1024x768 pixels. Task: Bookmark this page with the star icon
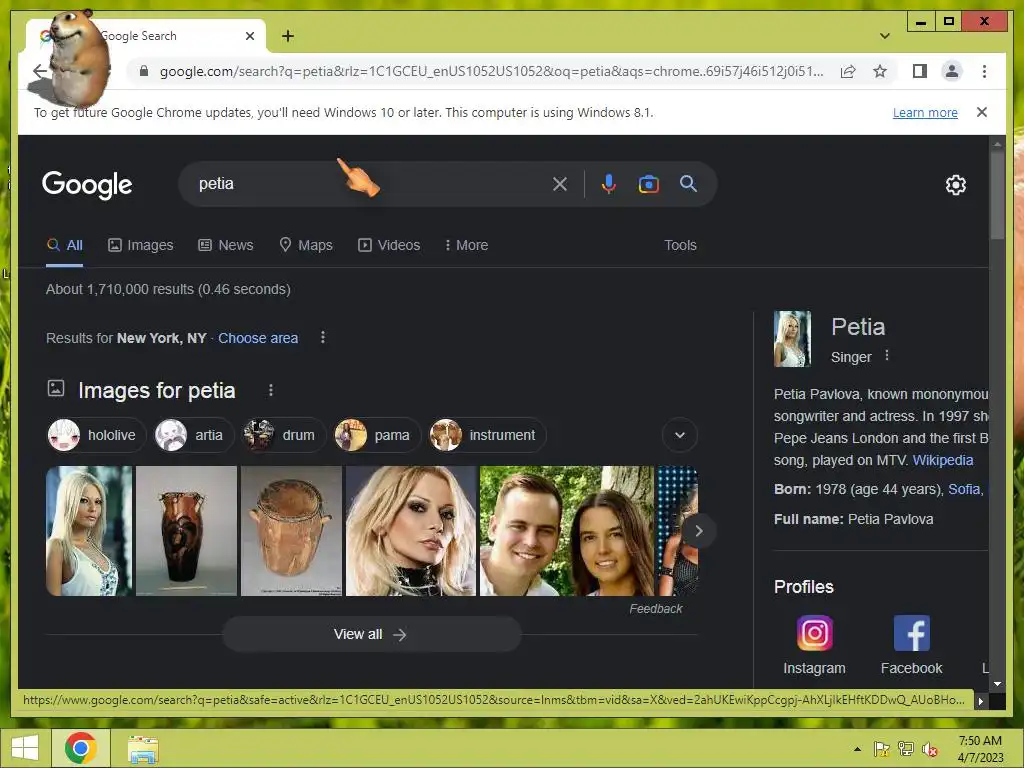tap(880, 71)
